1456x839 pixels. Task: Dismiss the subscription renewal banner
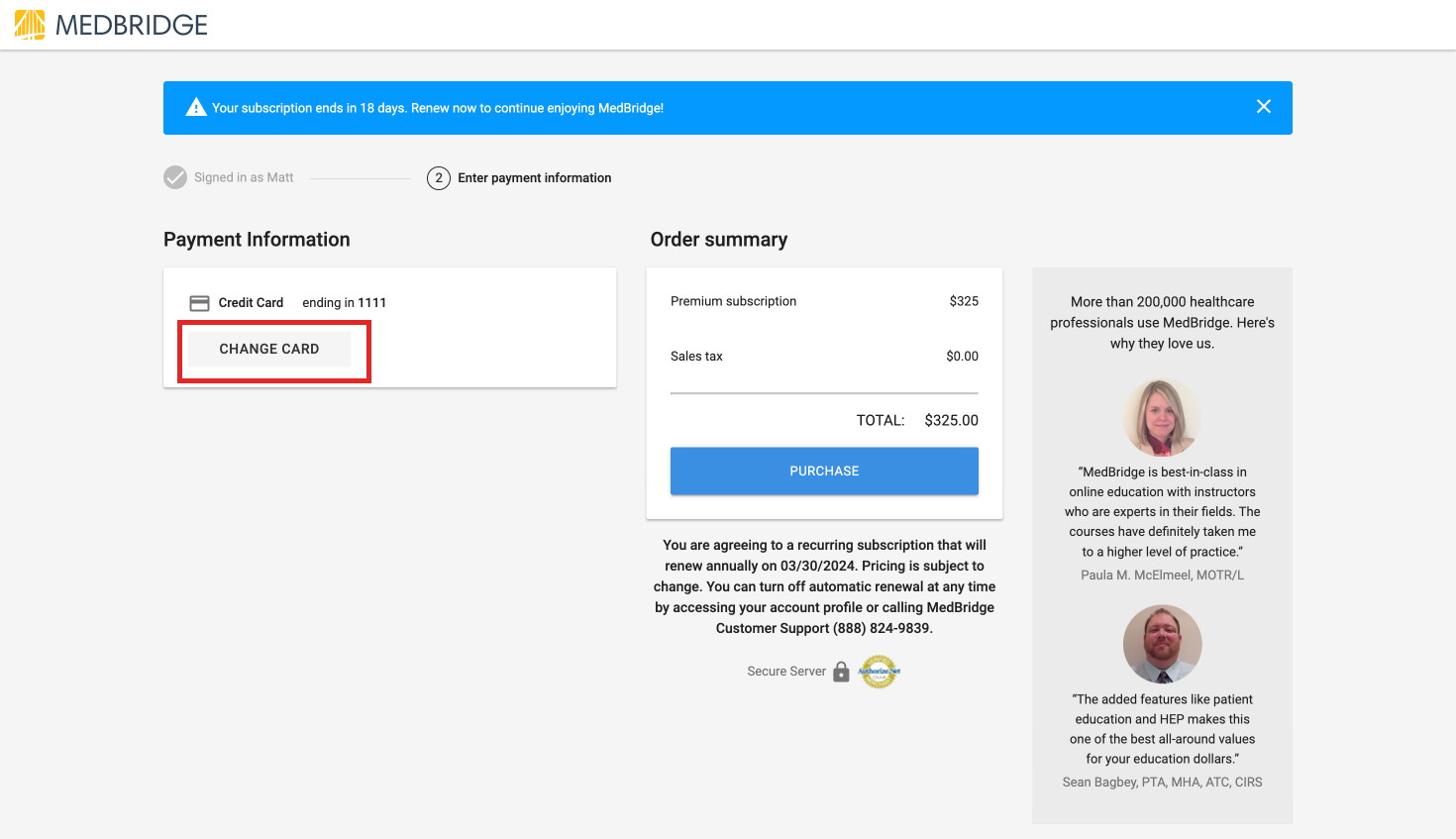(x=1264, y=107)
